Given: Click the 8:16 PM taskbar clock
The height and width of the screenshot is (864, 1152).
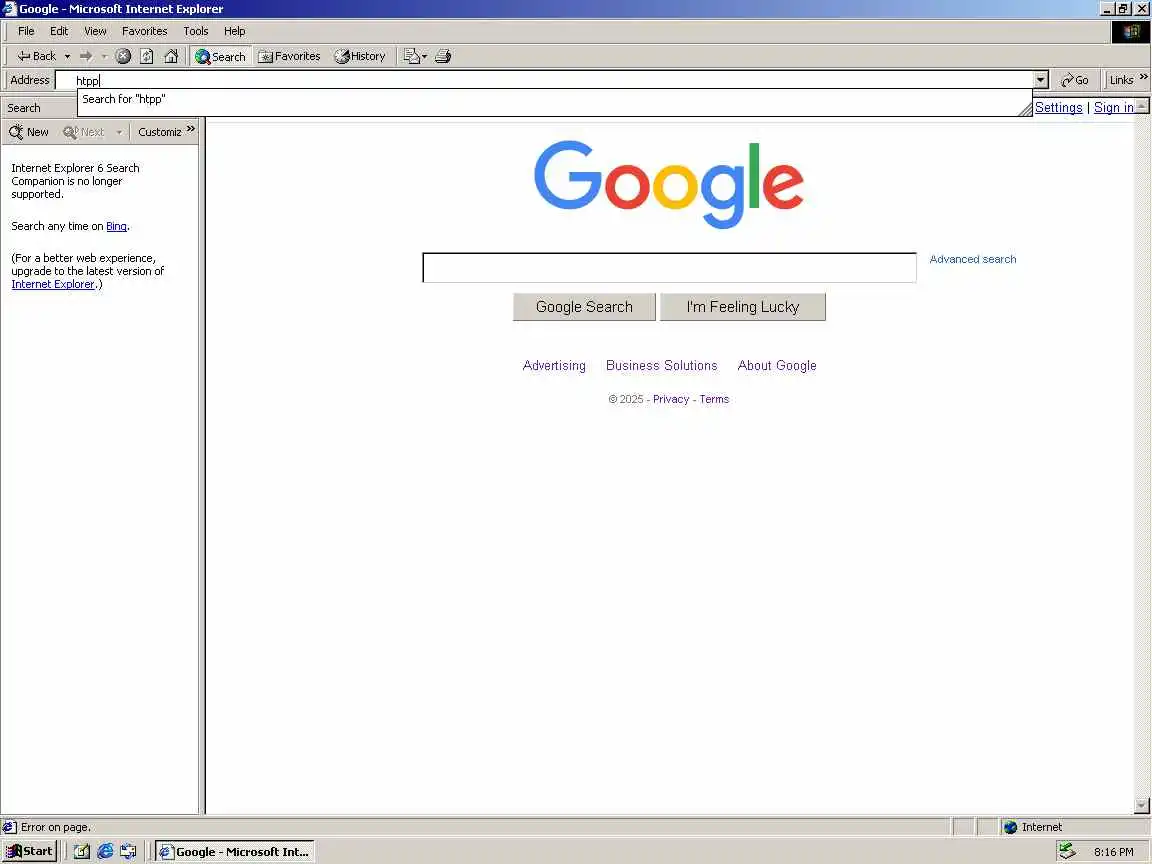Looking at the screenshot, I should pos(1113,852).
